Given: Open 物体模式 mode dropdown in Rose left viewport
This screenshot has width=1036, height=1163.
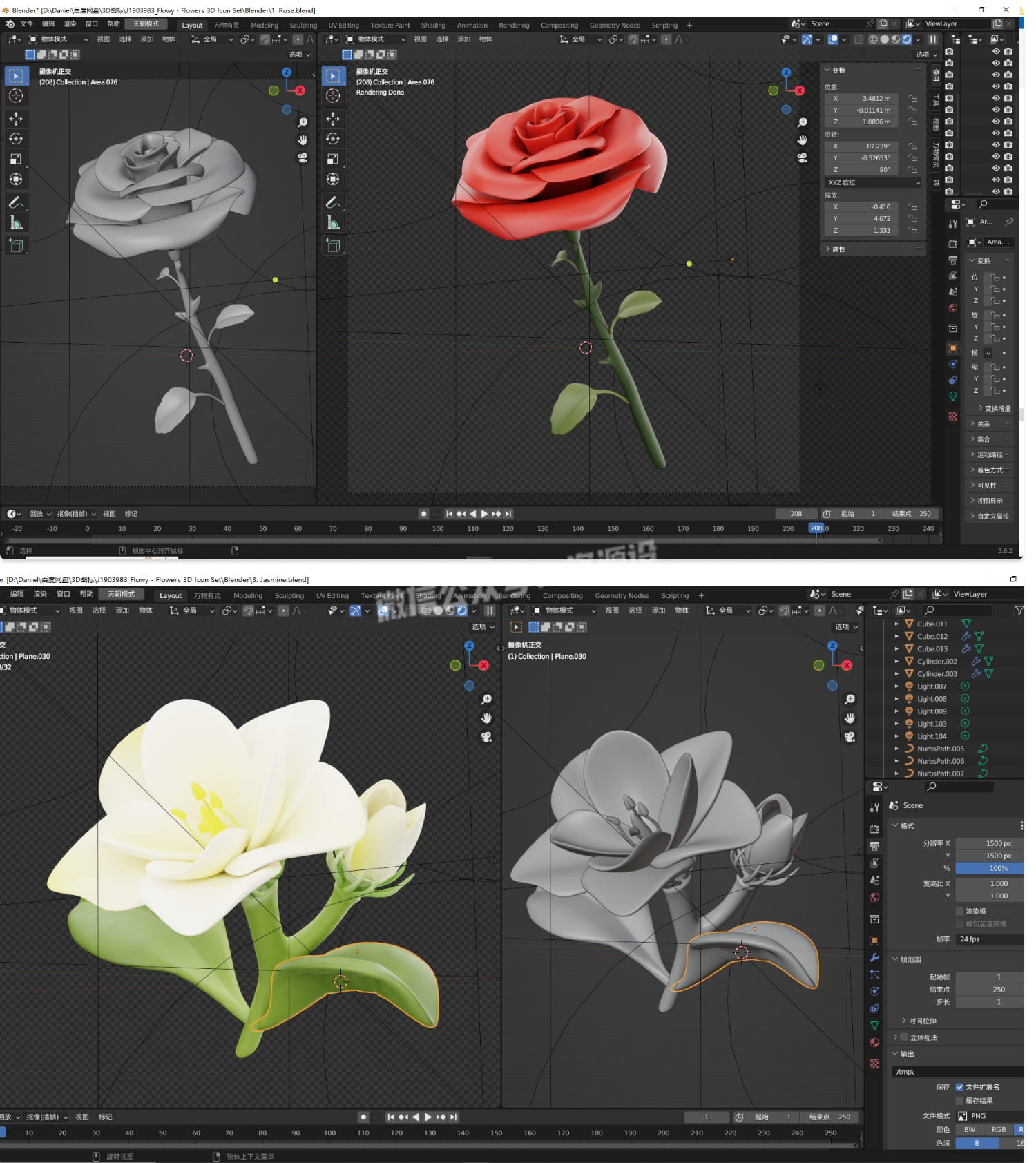Looking at the screenshot, I should (x=58, y=39).
